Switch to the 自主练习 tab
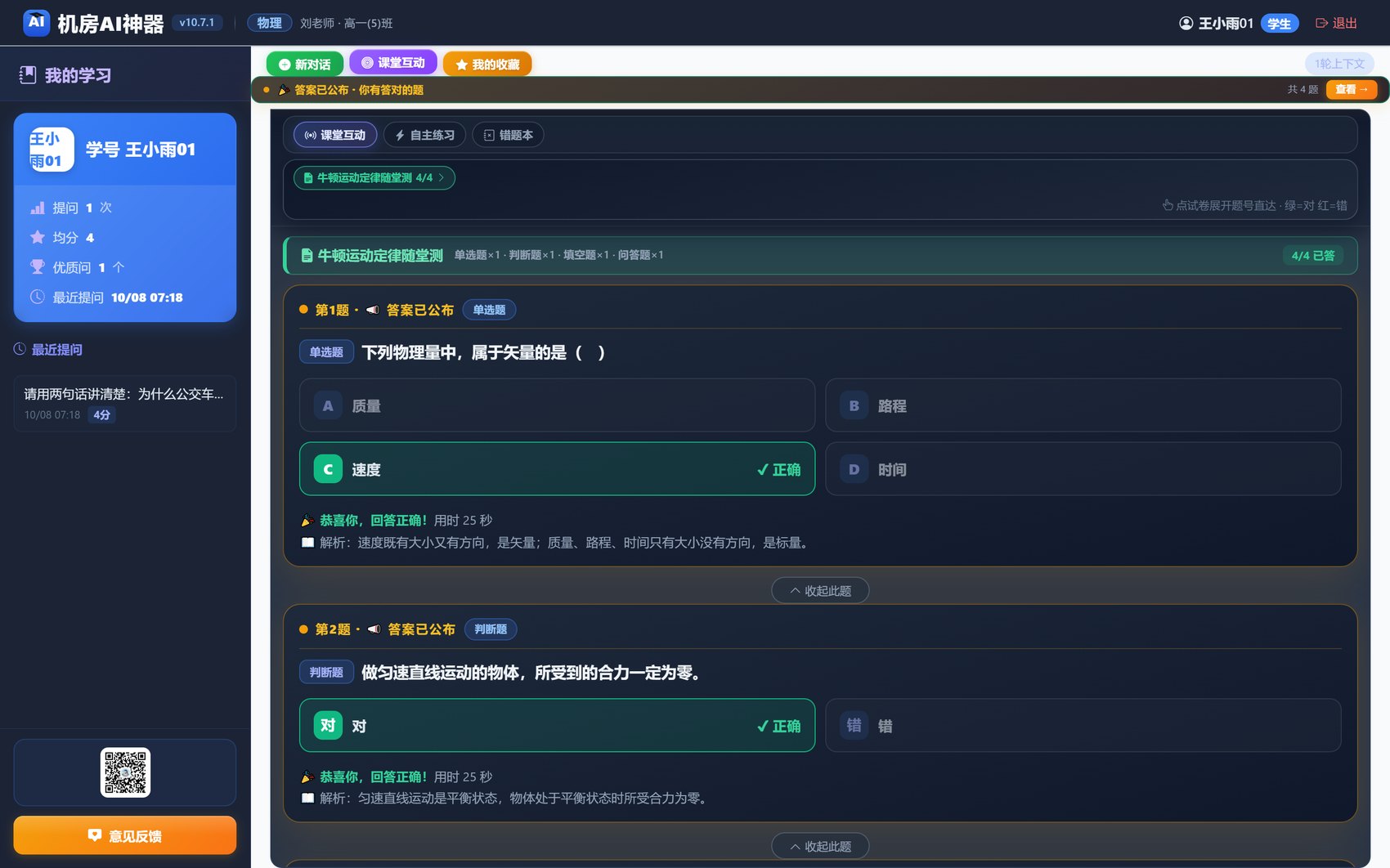The width and height of the screenshot is (1390, 868). [424, 135]
